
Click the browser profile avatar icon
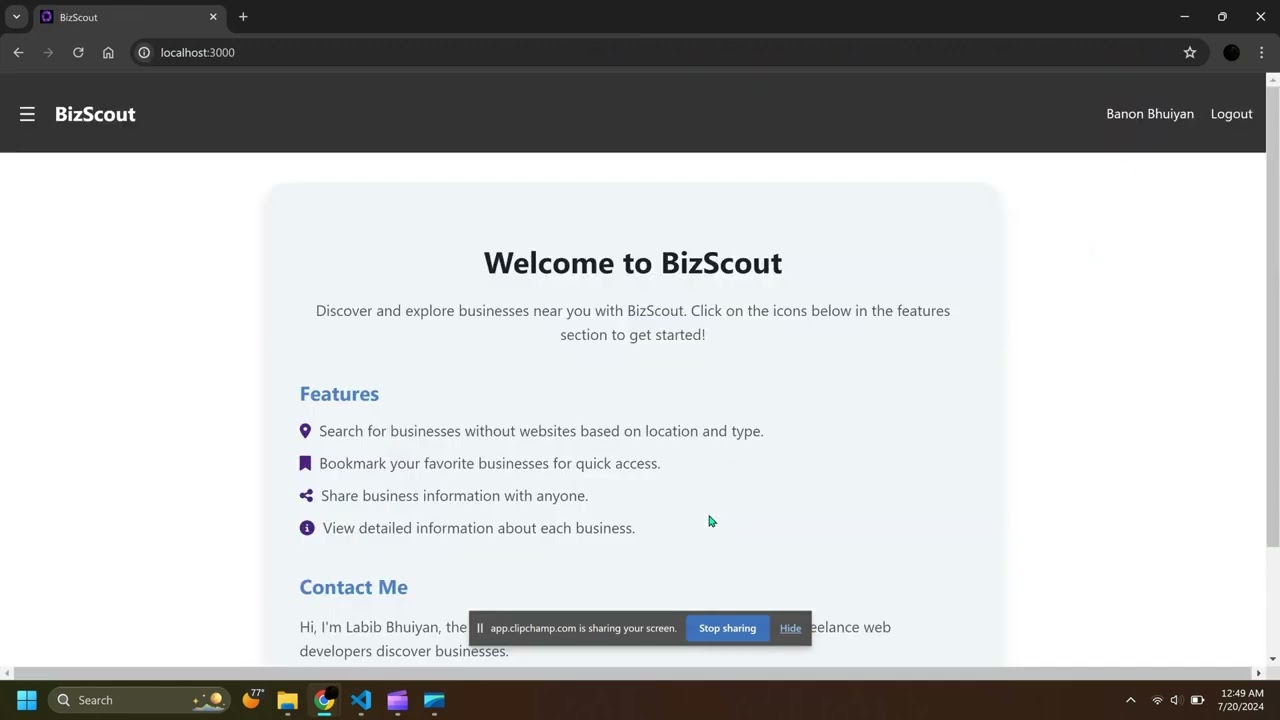coord(1231,52)
